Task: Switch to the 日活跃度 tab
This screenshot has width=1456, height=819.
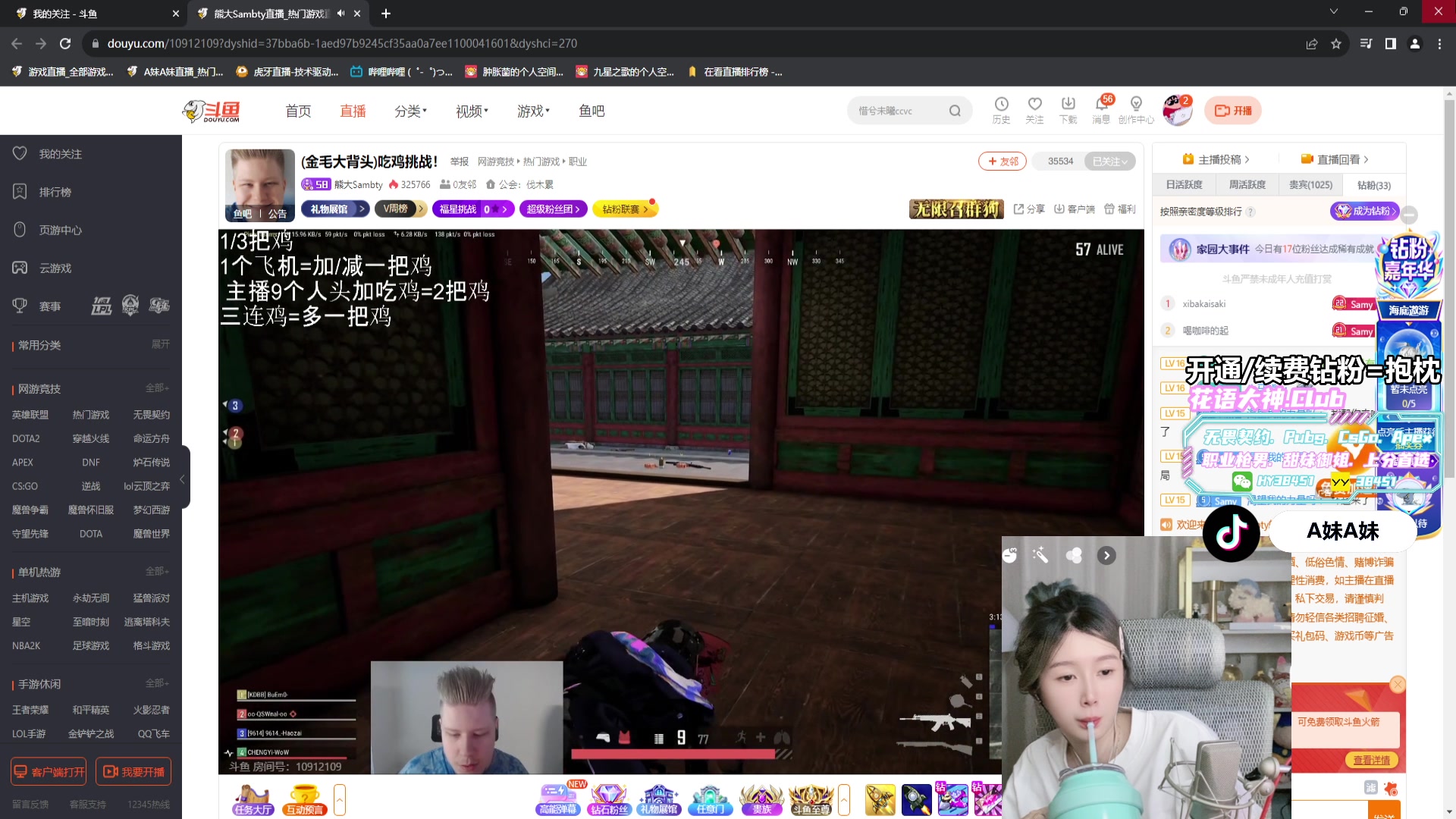Action: pyautogui.click(x=1184, y=184)
